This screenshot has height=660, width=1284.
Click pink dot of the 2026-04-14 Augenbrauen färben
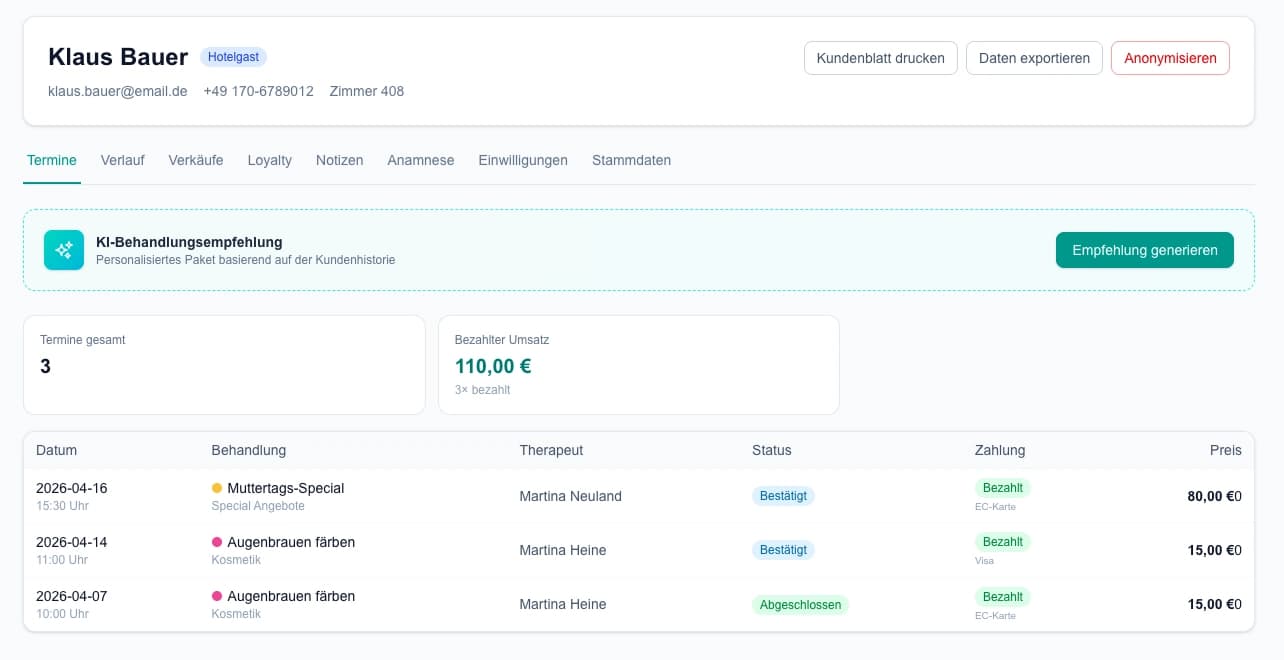pos(217,543)
